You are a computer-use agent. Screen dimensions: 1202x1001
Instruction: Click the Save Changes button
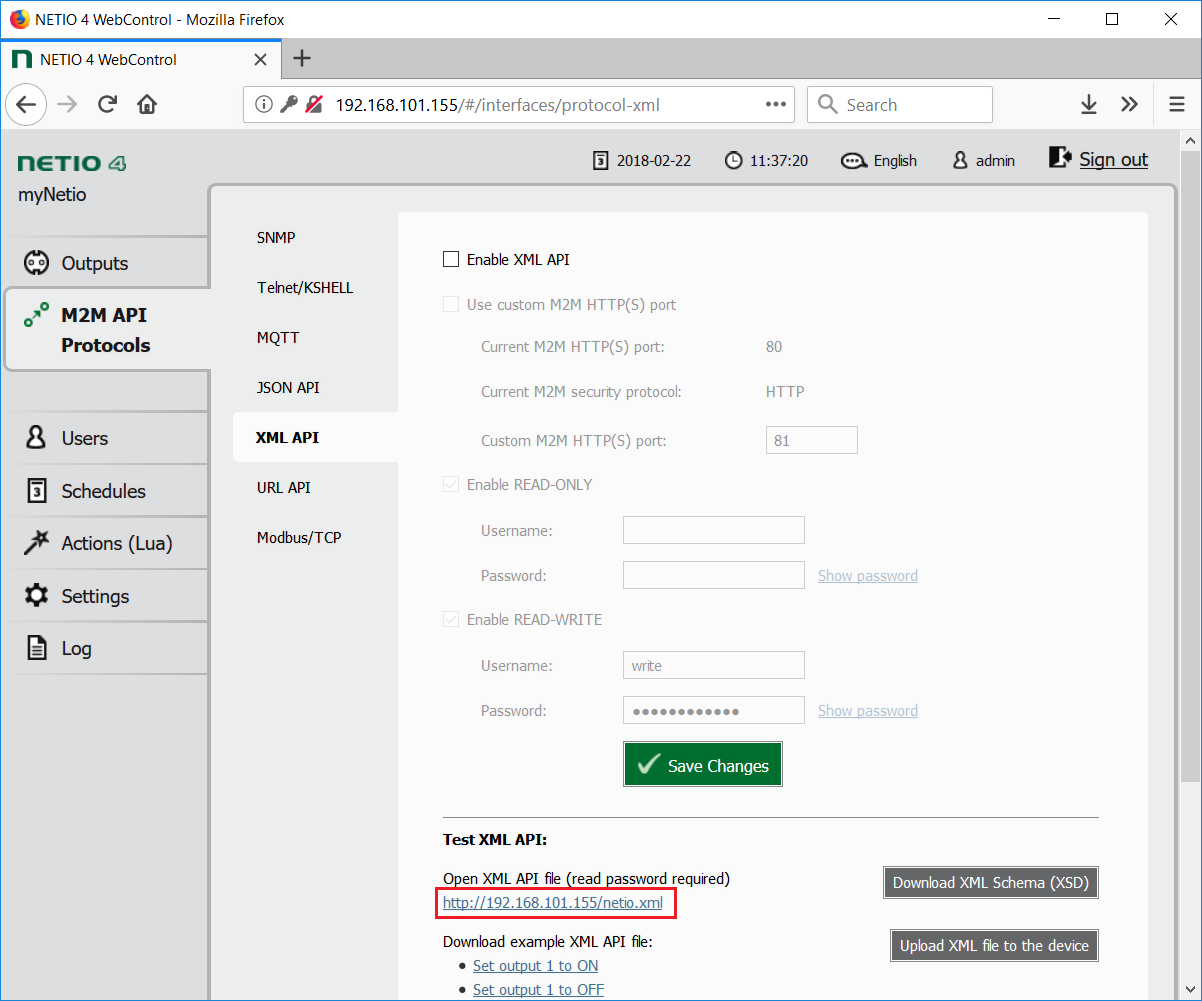pyautogui.click(x=703, y=765)
